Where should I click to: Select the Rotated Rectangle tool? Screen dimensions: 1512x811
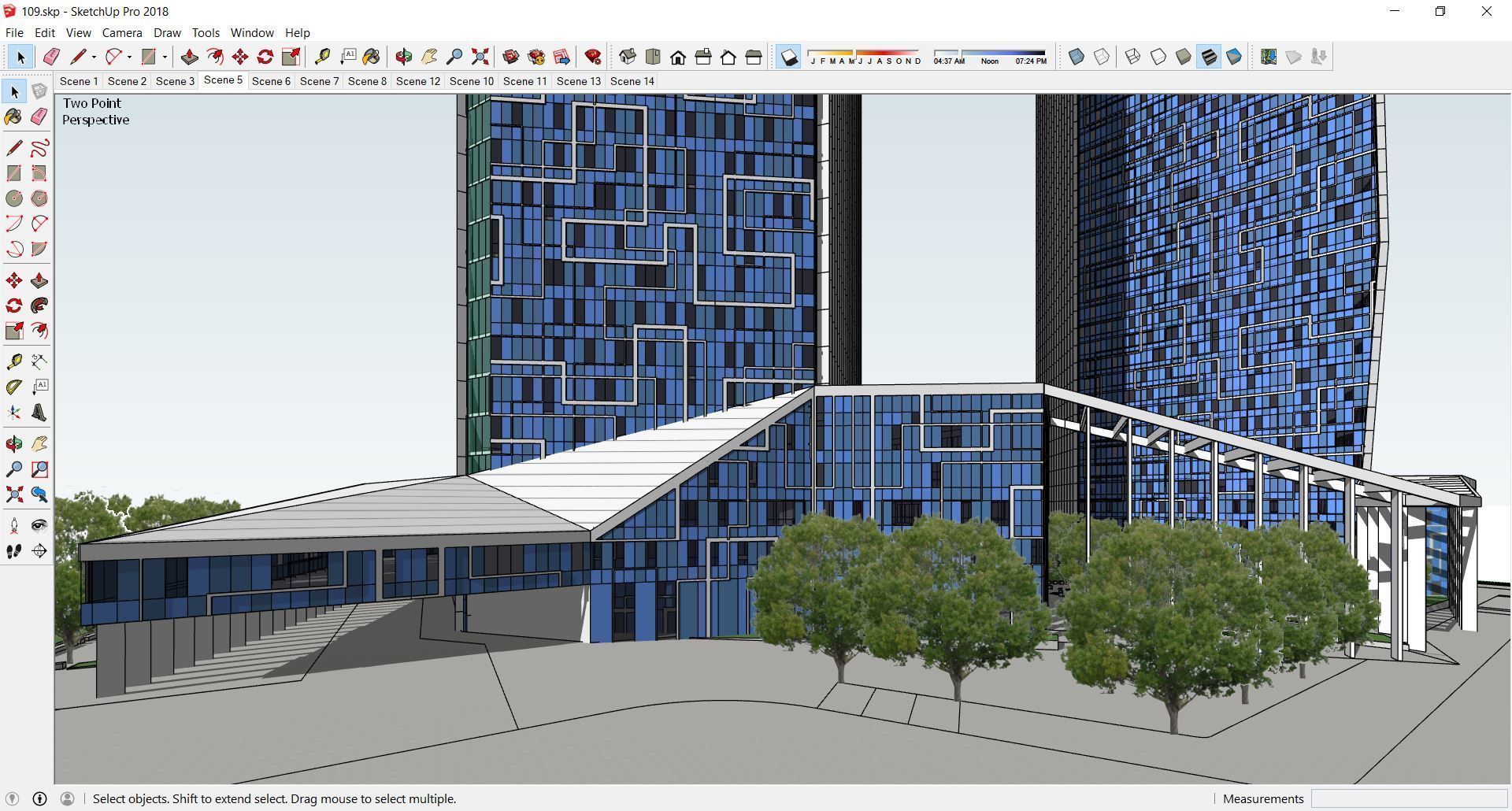point(39,173)
